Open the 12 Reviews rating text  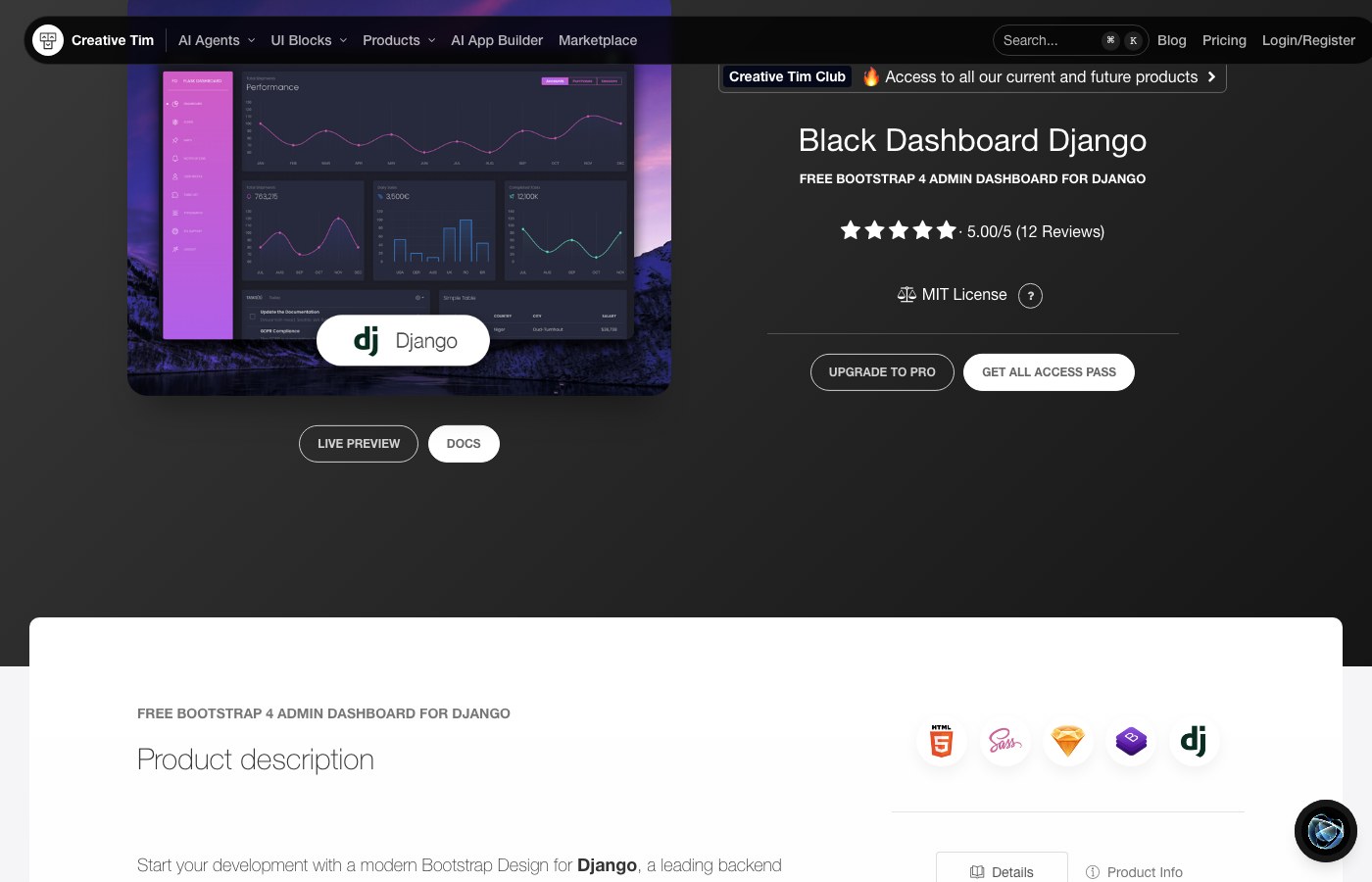point(1060,231)
